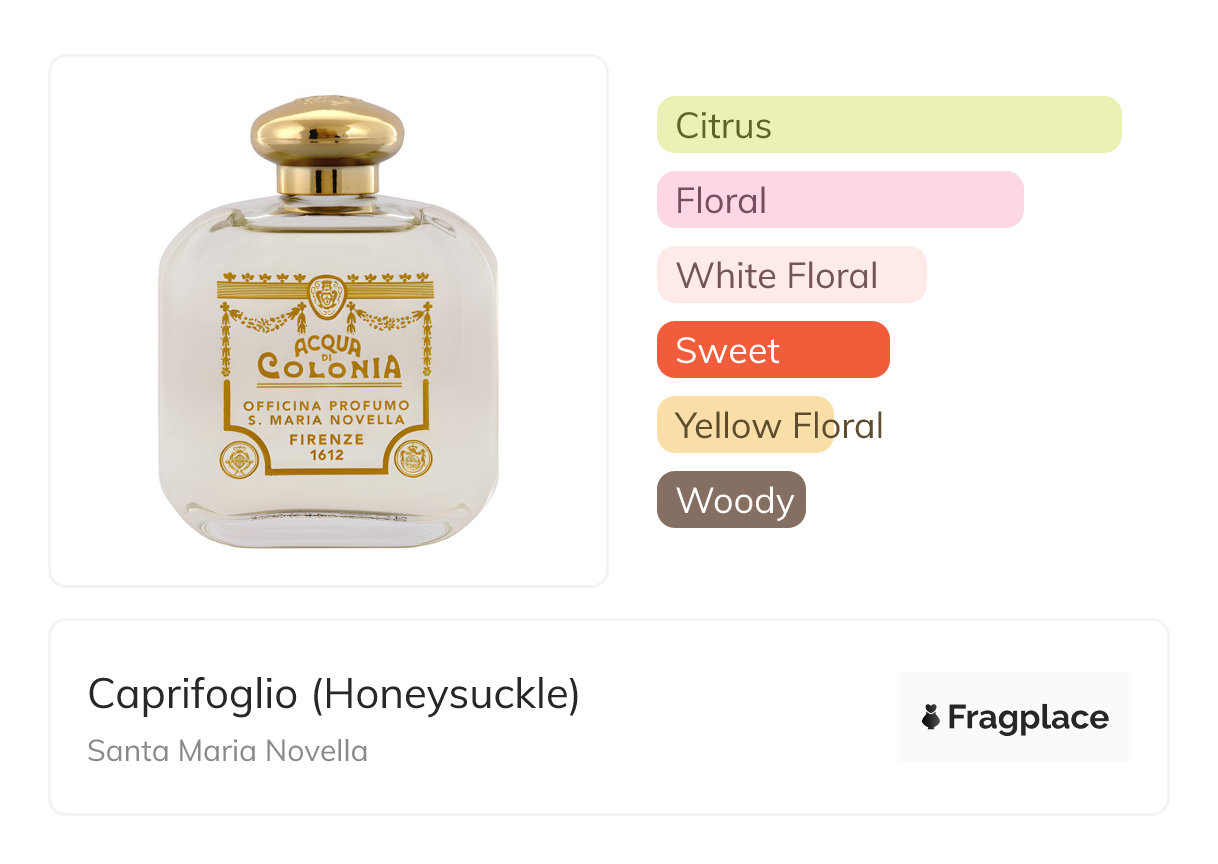Select the pink Floral accord bar

click(839, 200)
